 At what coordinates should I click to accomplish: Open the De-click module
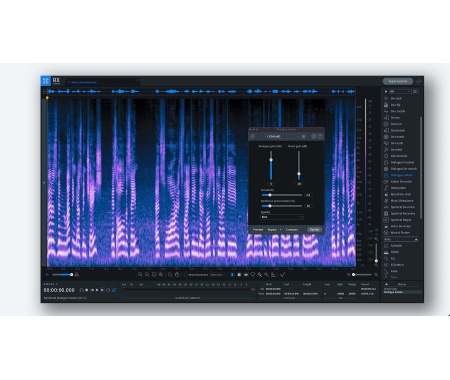396,98
